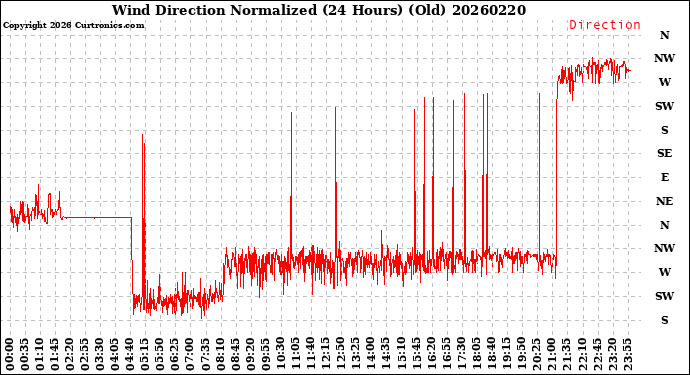
Task: Click the '21:35' time label
Action: 567,355
